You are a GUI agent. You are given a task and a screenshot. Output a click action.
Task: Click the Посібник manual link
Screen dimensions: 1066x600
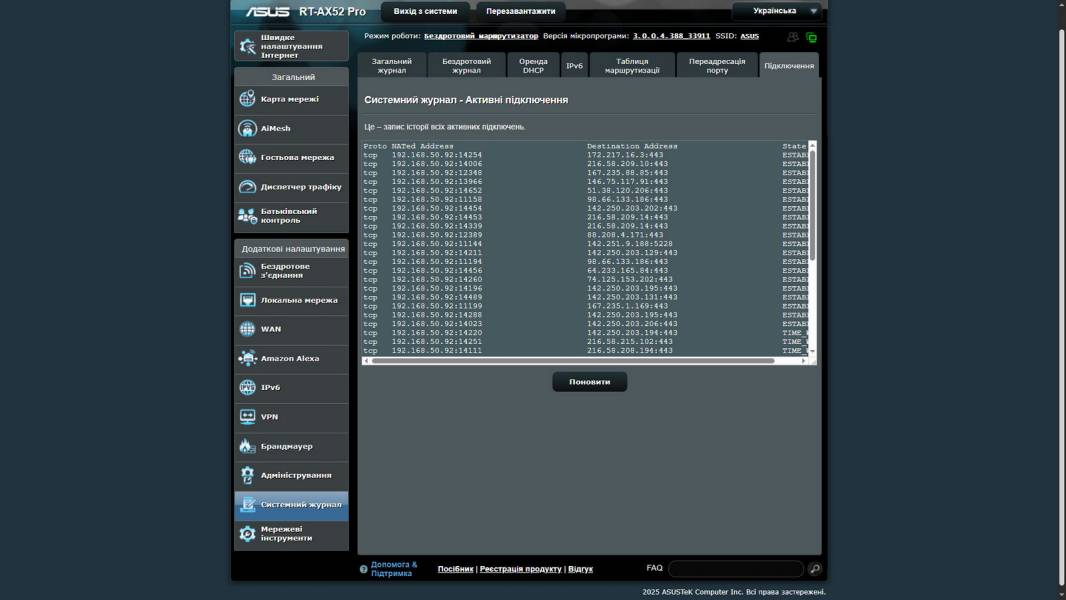[455, 569]
